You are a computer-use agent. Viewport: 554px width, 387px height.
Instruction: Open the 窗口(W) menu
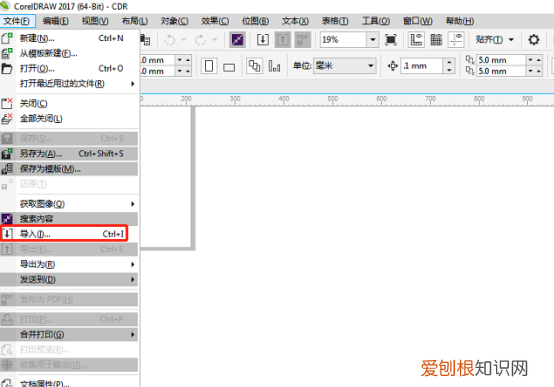click(418, 21)
